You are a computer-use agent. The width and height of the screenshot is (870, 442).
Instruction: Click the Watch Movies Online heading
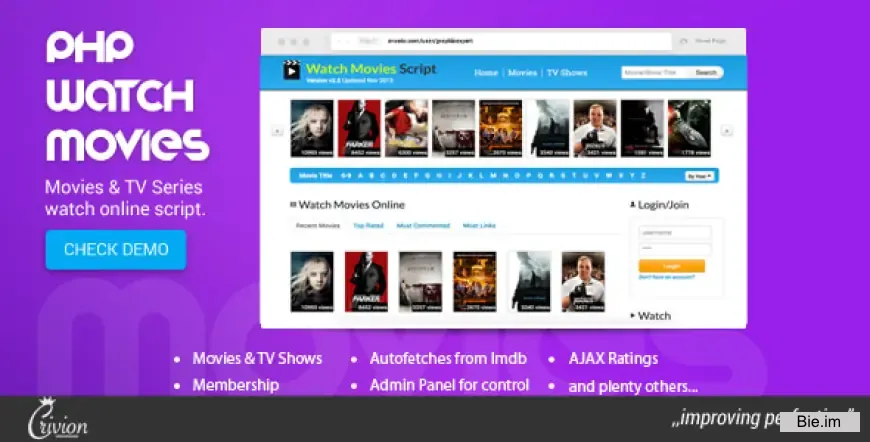pyautogui.click(x=352, y=205)
